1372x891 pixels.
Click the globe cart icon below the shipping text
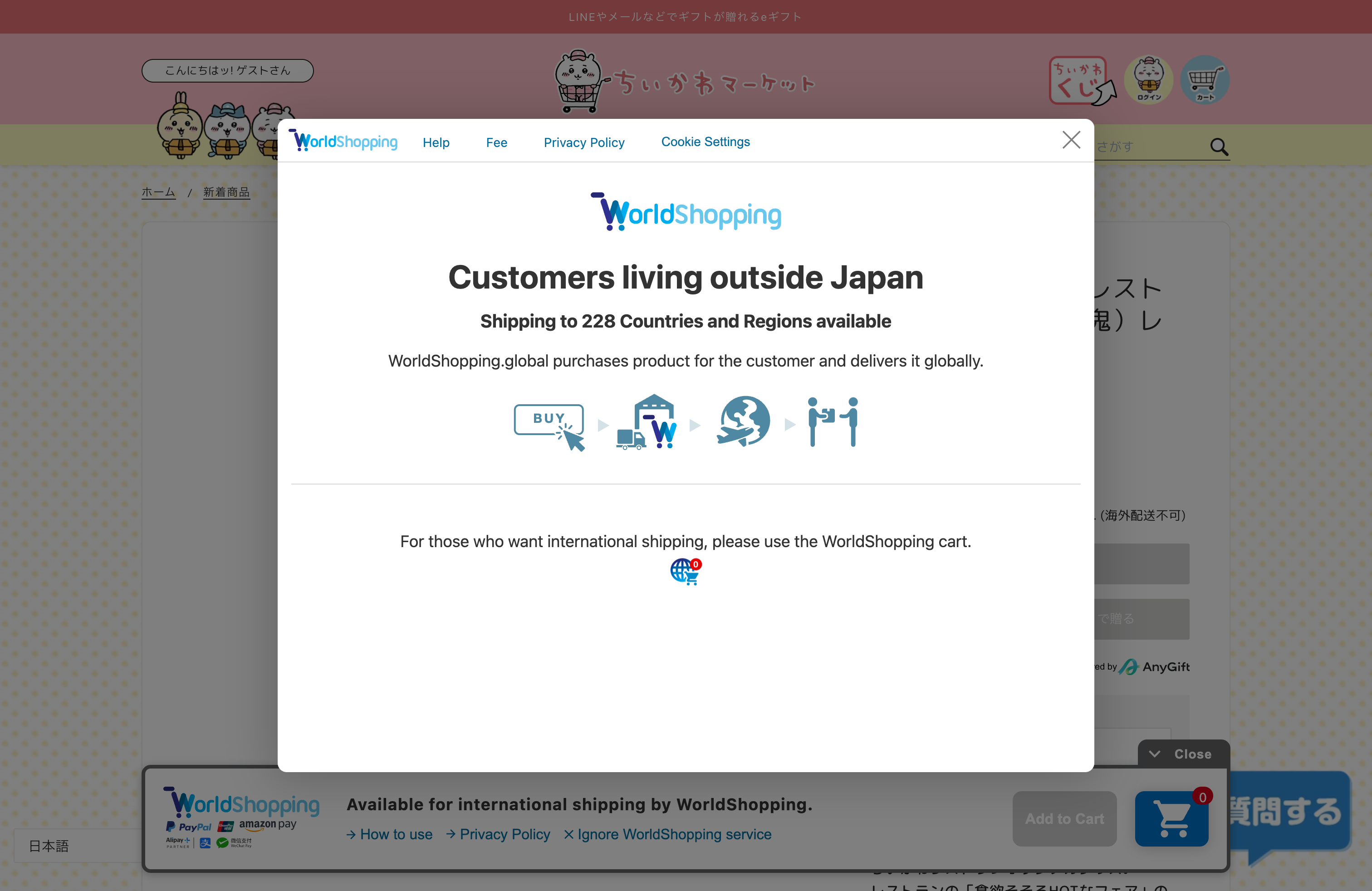[x=686, y=571]
